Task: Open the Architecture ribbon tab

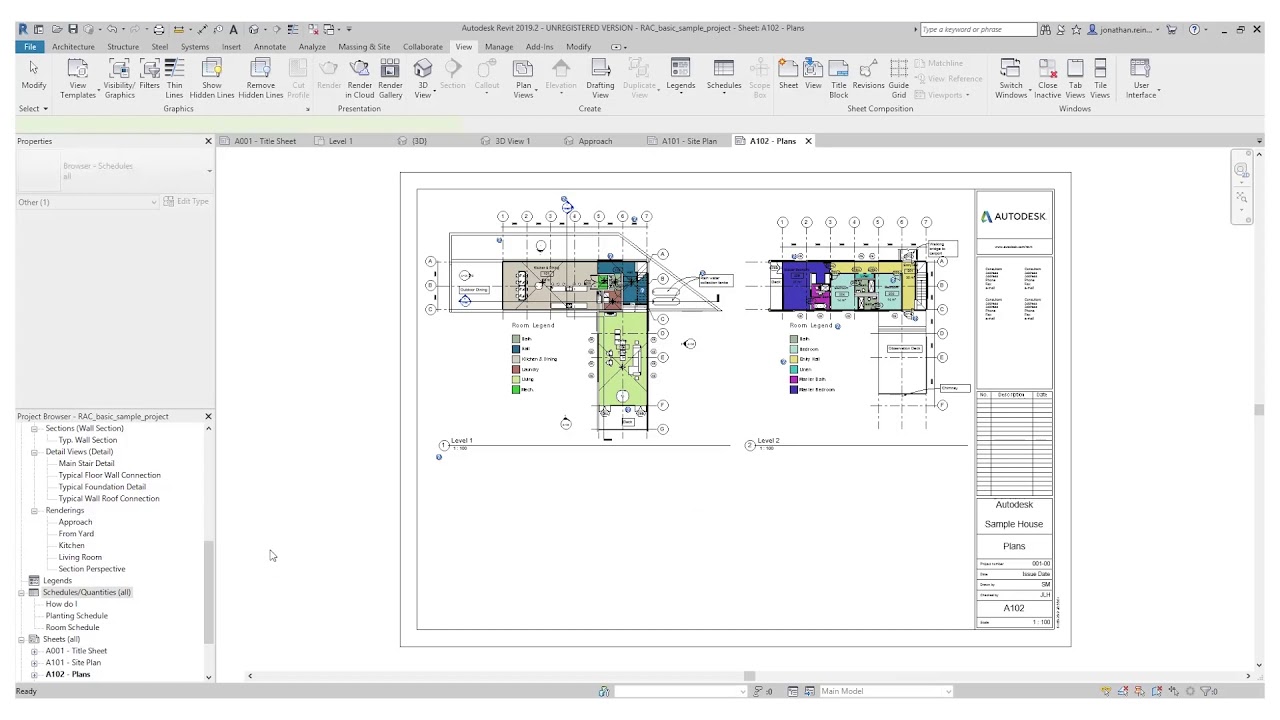Action: 73,47
